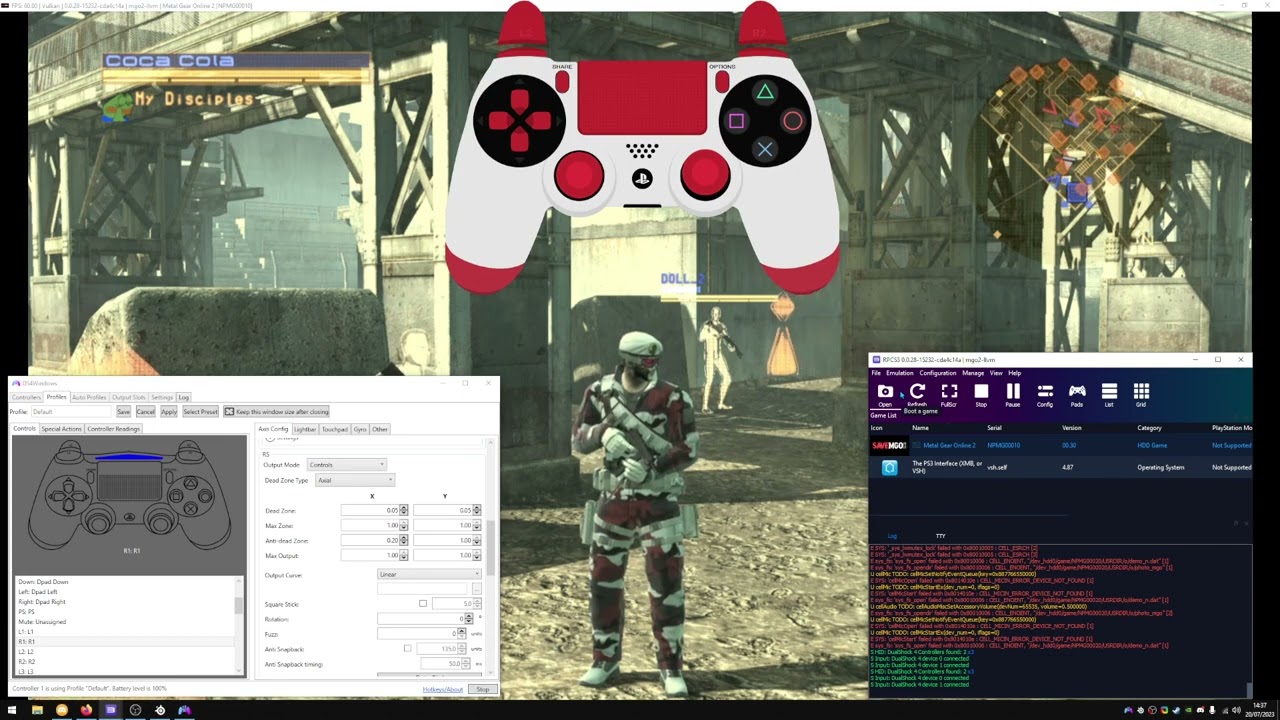
Task: Open the RPCS3 Config icon
Action: (1045, 392)
